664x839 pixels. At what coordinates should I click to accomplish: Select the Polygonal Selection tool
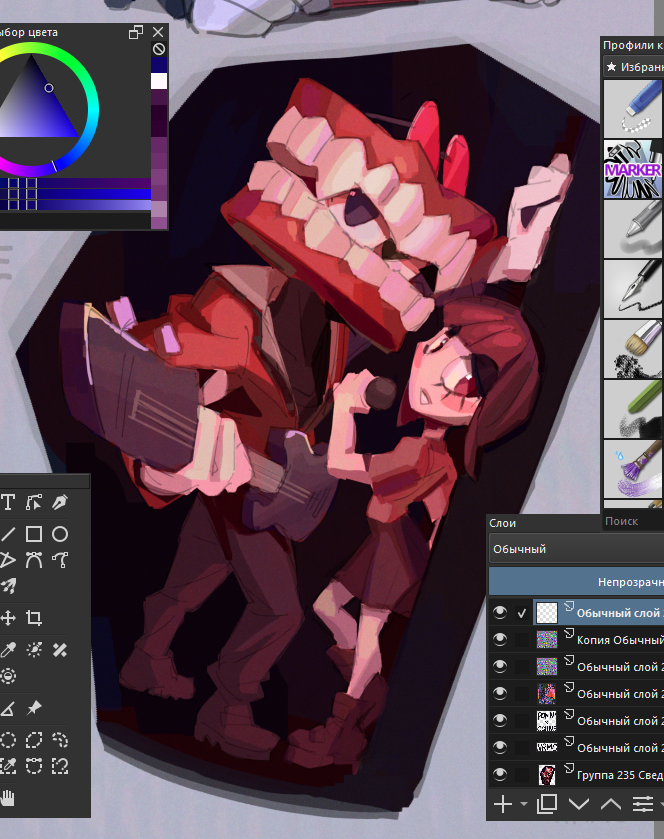pos(34,740)
